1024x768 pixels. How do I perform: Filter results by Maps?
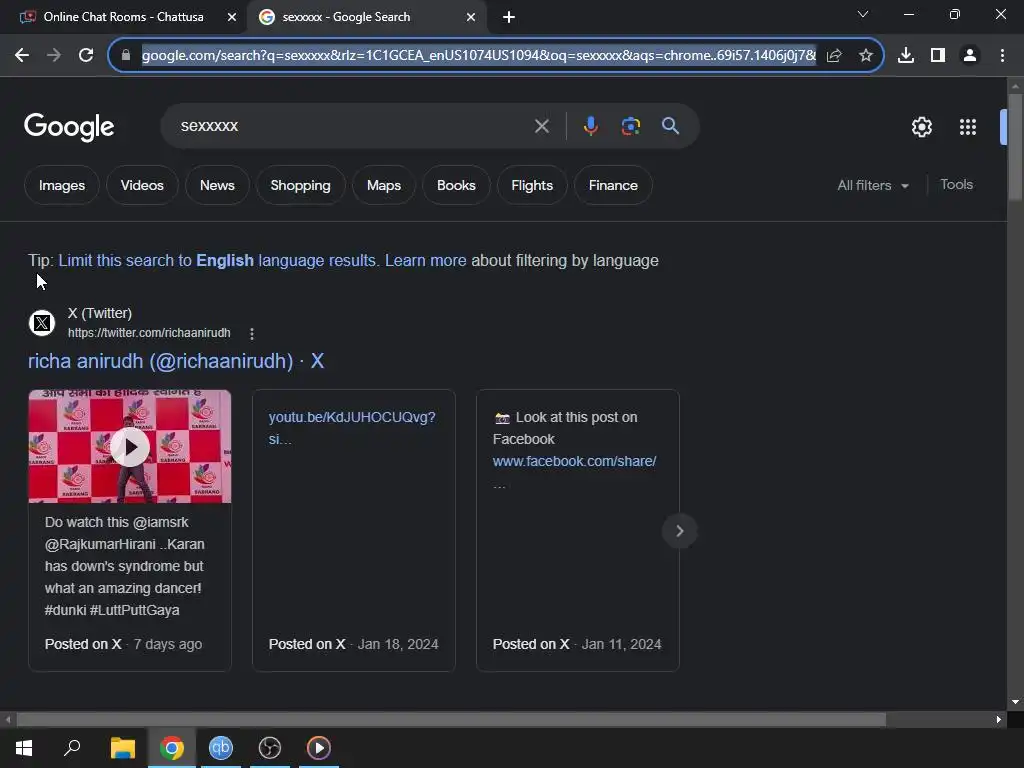point(384,185)
